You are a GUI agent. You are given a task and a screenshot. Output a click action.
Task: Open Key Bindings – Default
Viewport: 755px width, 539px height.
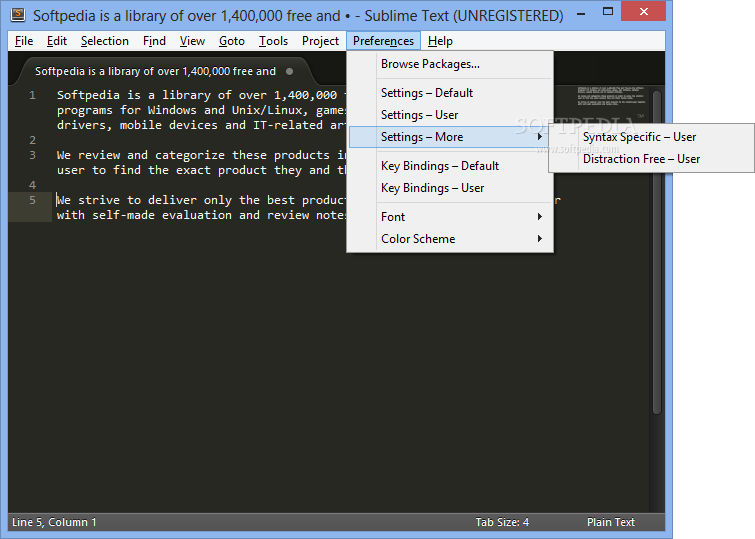(450, 166)
